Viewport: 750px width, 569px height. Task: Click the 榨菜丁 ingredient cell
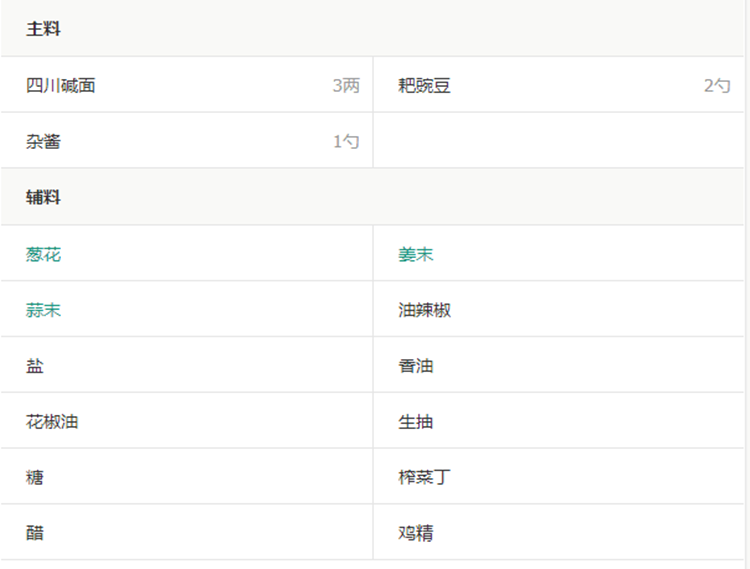(425, 478)
